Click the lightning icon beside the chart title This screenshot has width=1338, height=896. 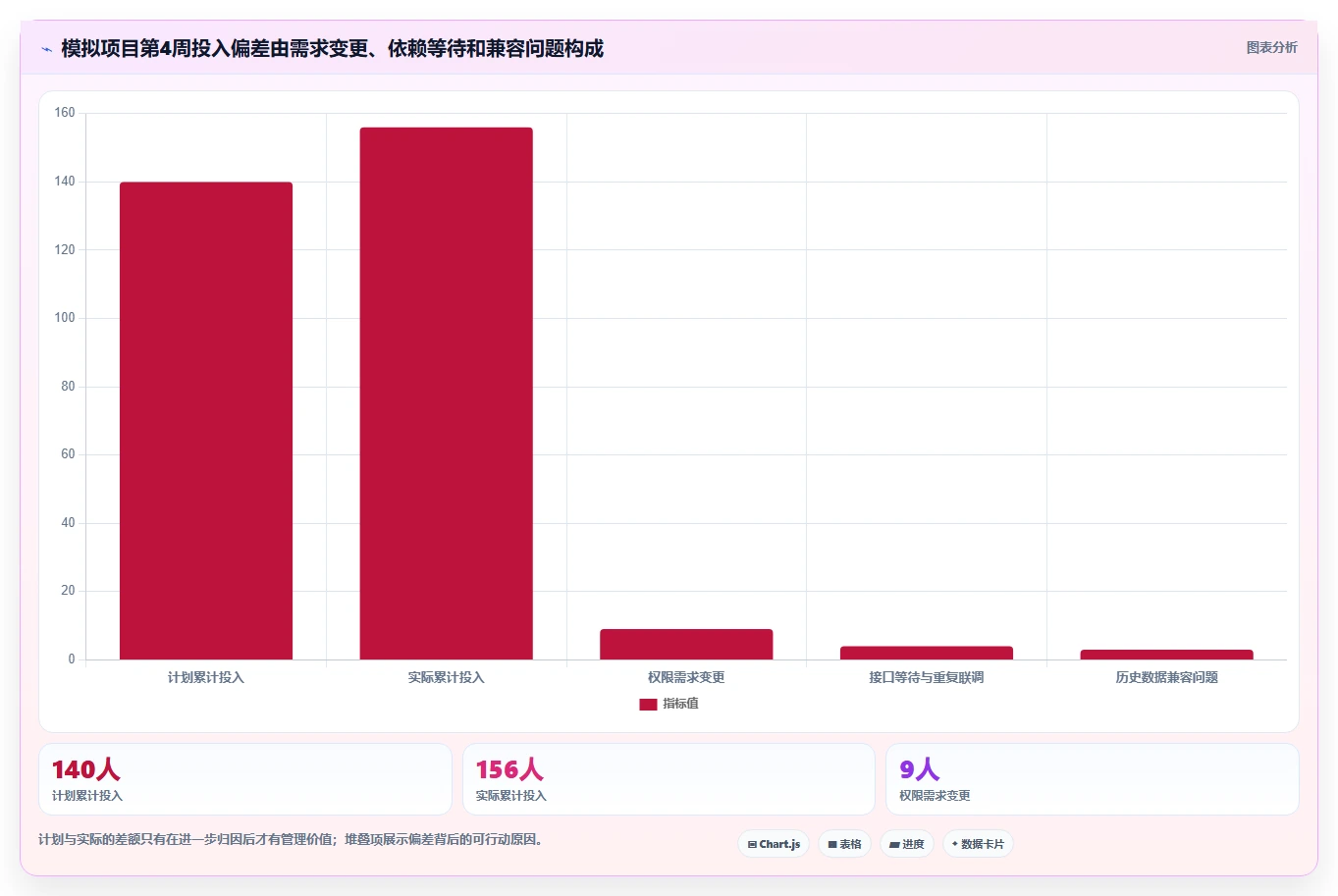pyautogui.click(x=46, y=49)
